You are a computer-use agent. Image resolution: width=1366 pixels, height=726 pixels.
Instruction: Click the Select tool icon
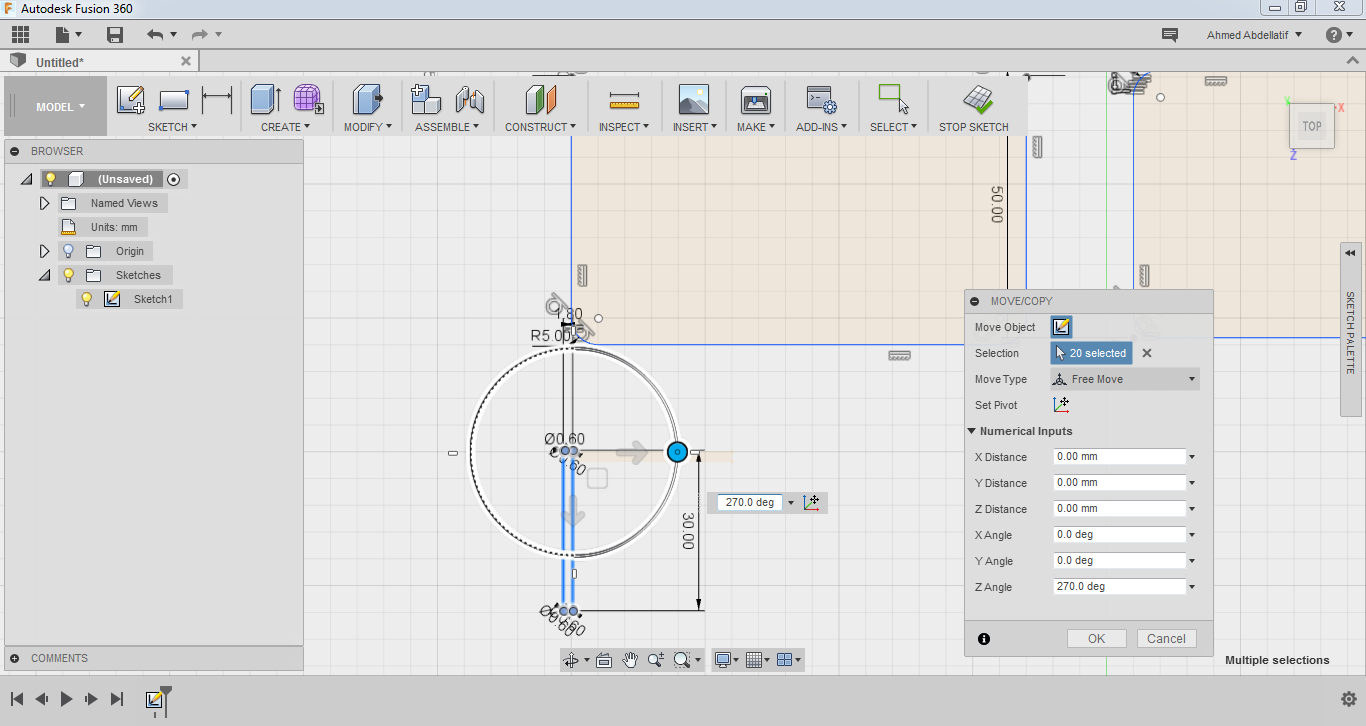pyautogui.click(x=893, y=98)
